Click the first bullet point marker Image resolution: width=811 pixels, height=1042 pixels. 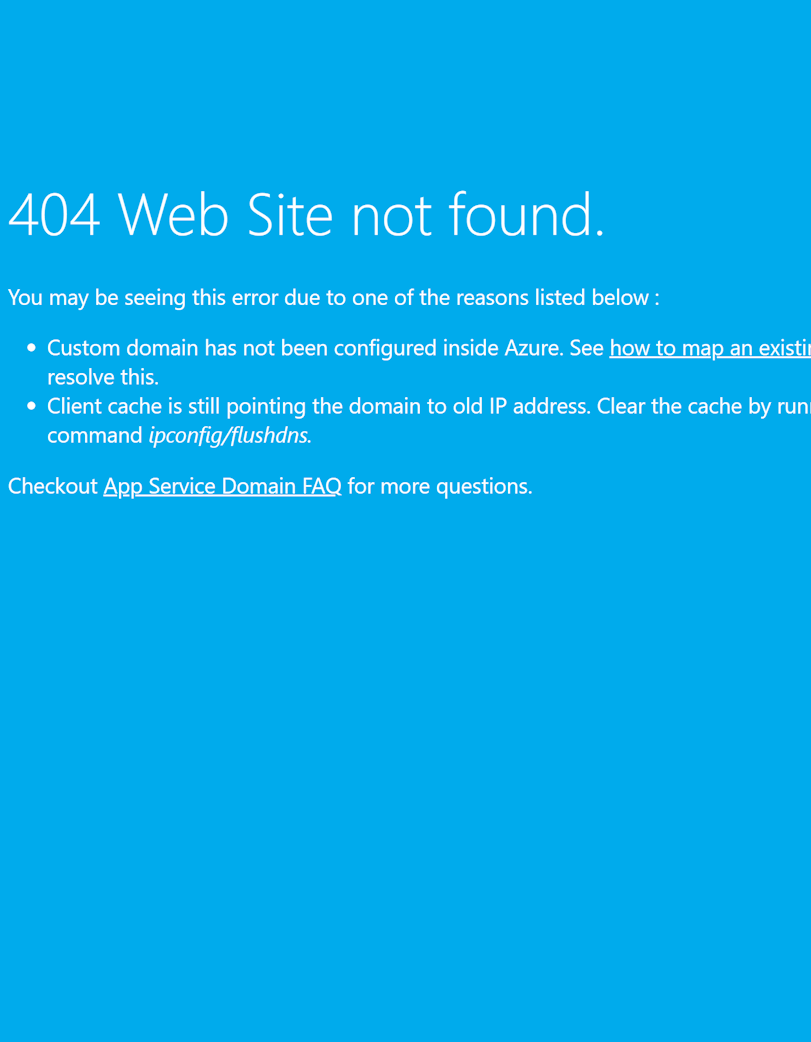(31, 348)
